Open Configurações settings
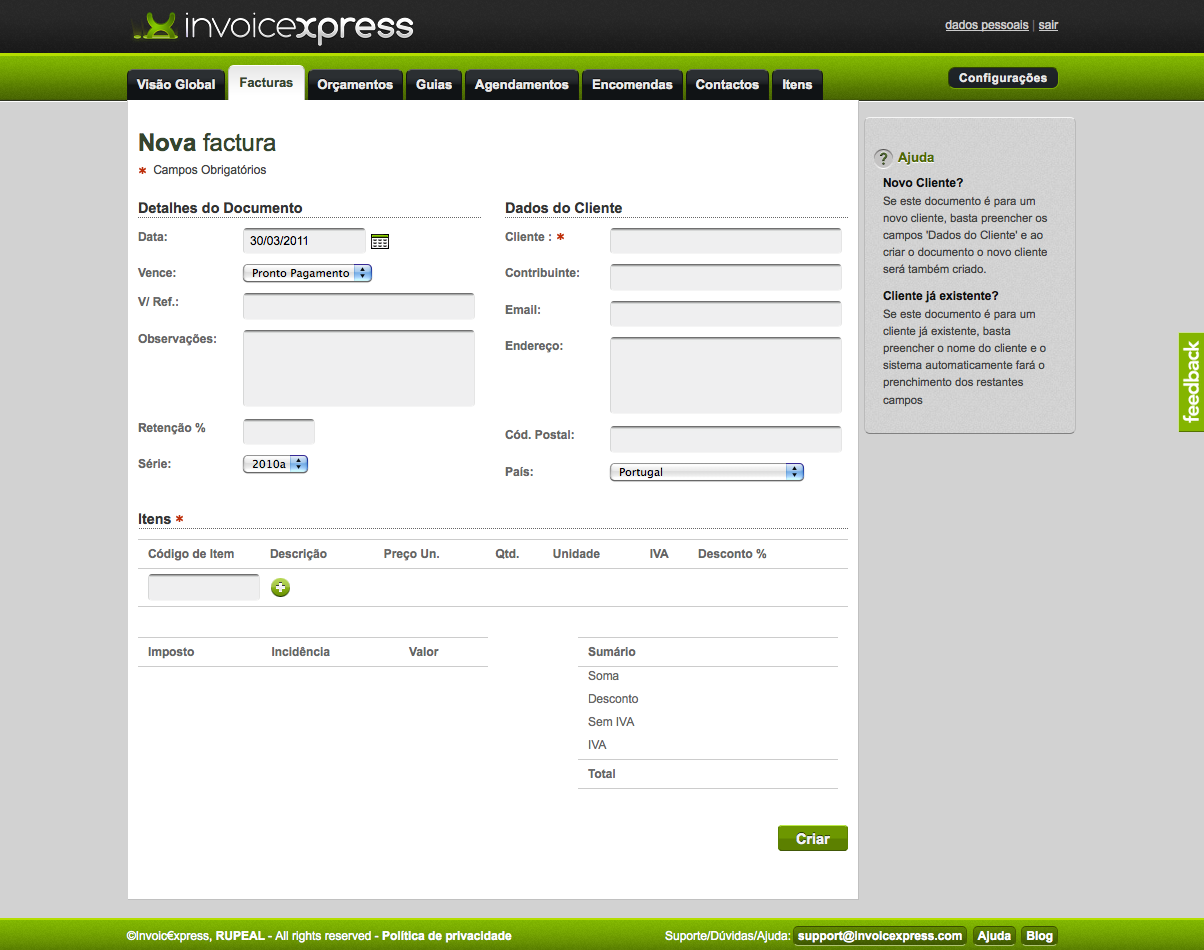The width and height of the screenshot is (1204, 950). pos(1002,78)
